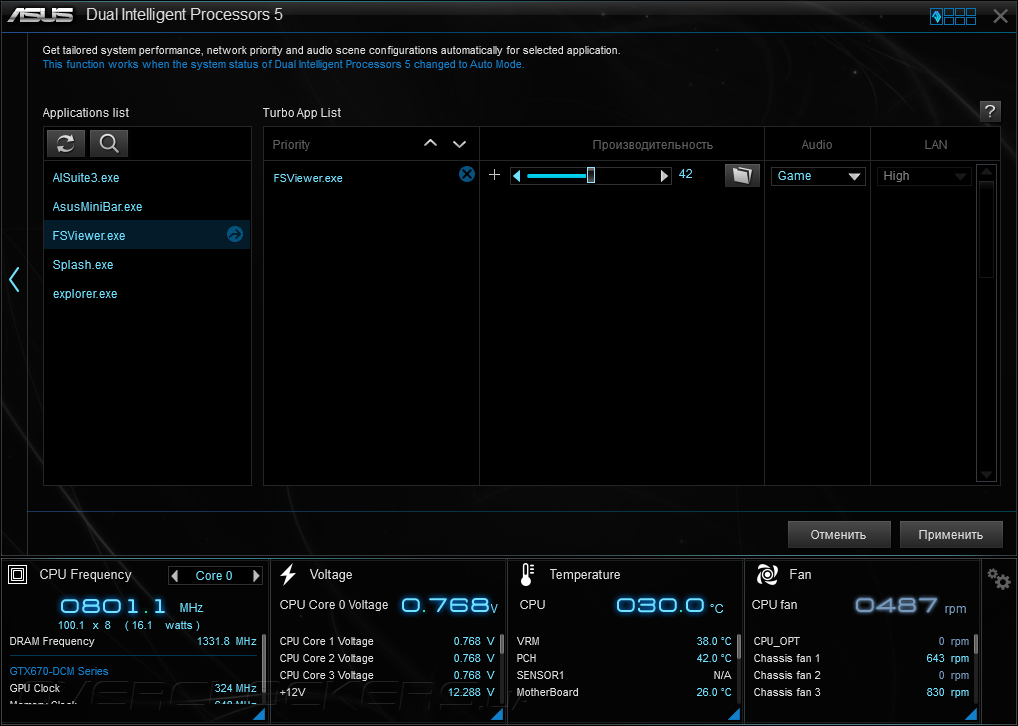This screenshot has width=1018, height=726.
Task: Click the Производительность column header
Action: pyautogui.click(x=652, y=145)
